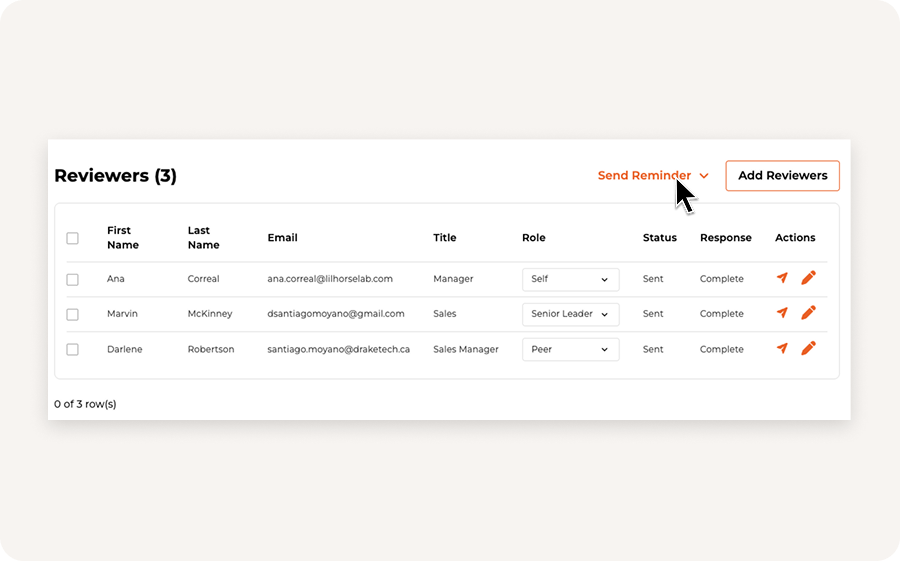The image size is (900, 561).
Task: Edit Darlene Robertson's entry with pencil icon
Action: coord(808,349)
